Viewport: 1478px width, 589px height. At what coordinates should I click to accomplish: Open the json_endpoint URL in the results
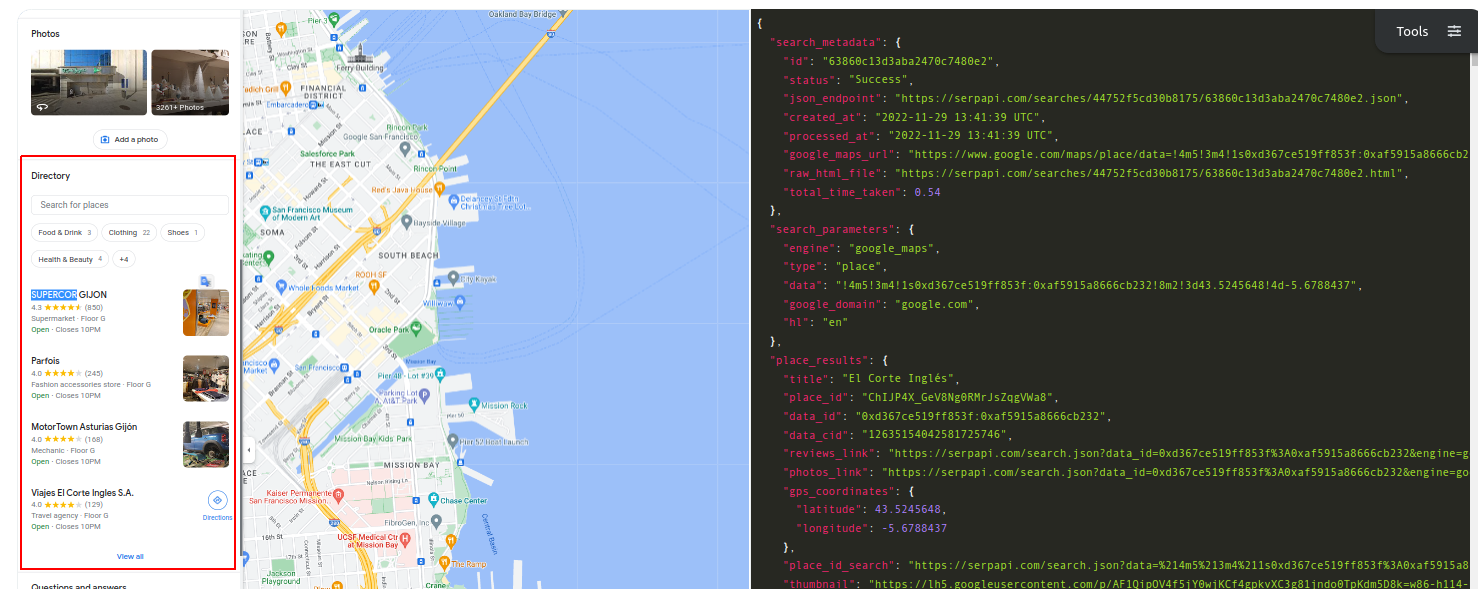click(x=1150, y=97)
